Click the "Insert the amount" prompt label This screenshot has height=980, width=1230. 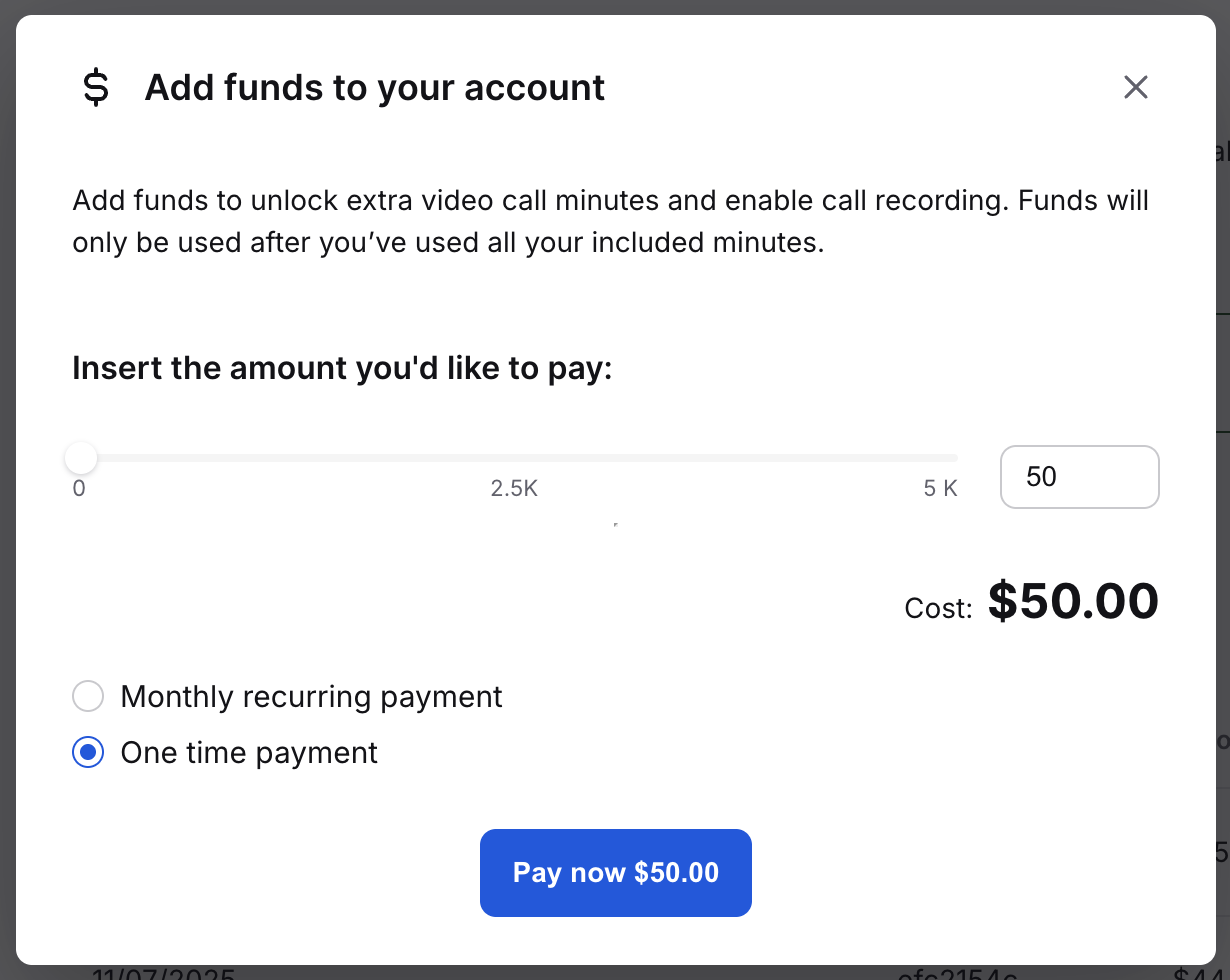[342, 369]
